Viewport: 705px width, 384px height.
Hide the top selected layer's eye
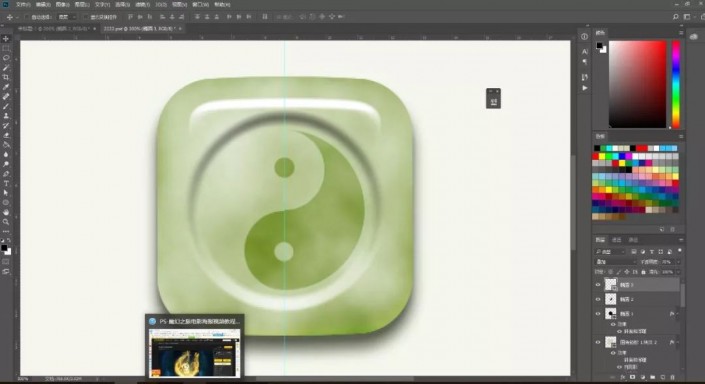[x=598, y=285]
